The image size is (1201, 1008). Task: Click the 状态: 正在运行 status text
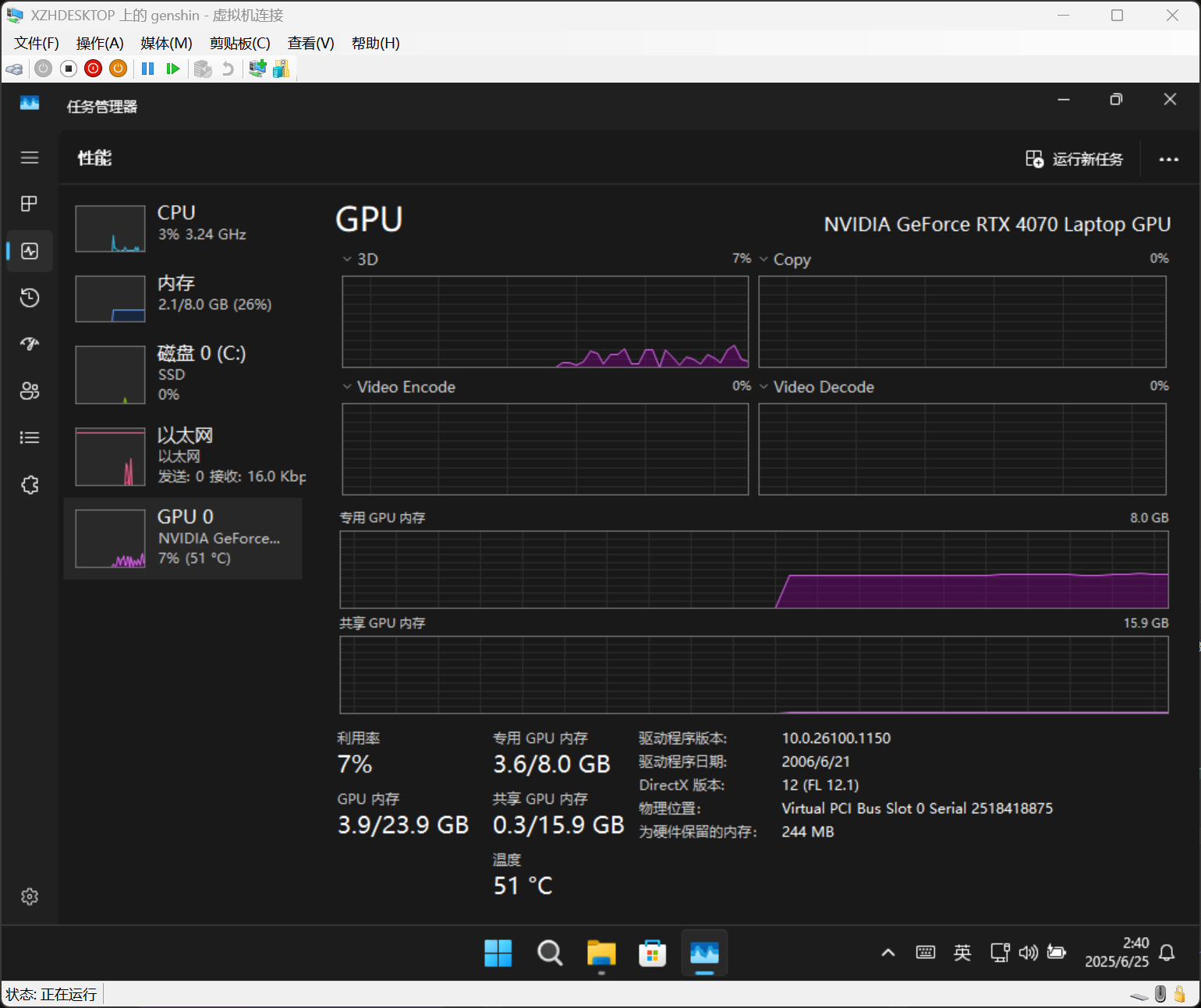tap(51, 995)
